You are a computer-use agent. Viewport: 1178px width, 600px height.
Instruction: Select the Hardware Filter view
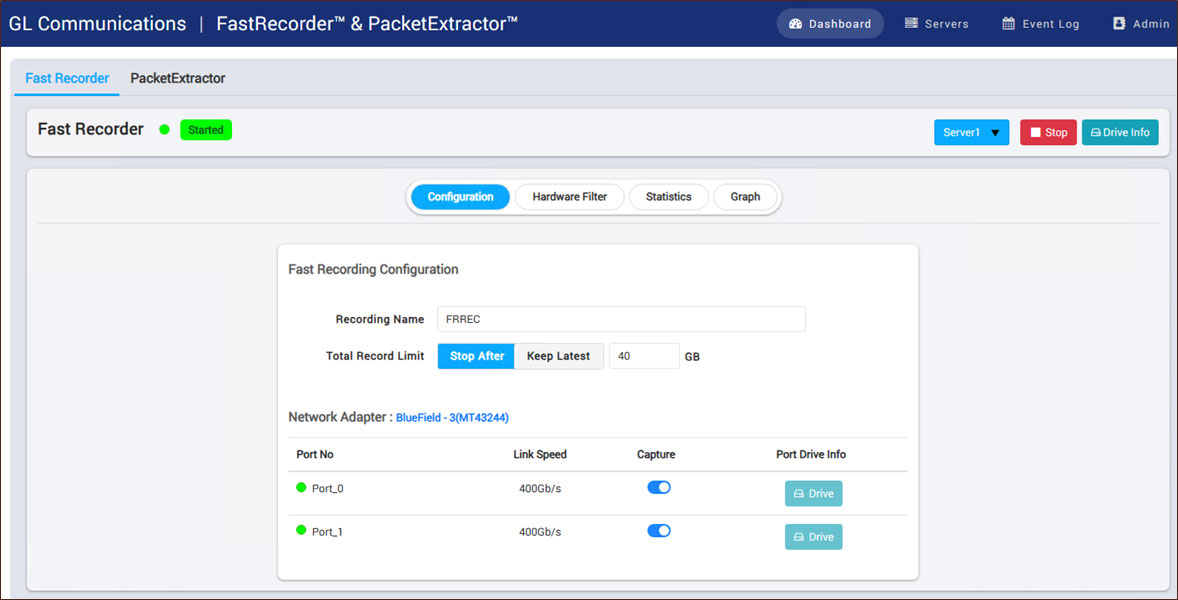(569, 197)
